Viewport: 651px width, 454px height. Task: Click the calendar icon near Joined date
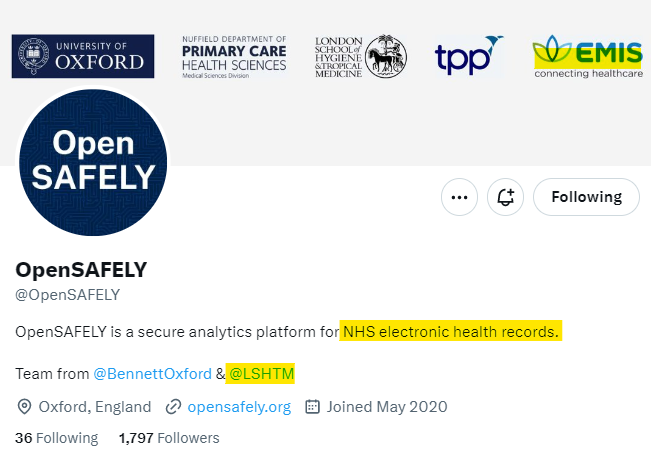[312, 407]
